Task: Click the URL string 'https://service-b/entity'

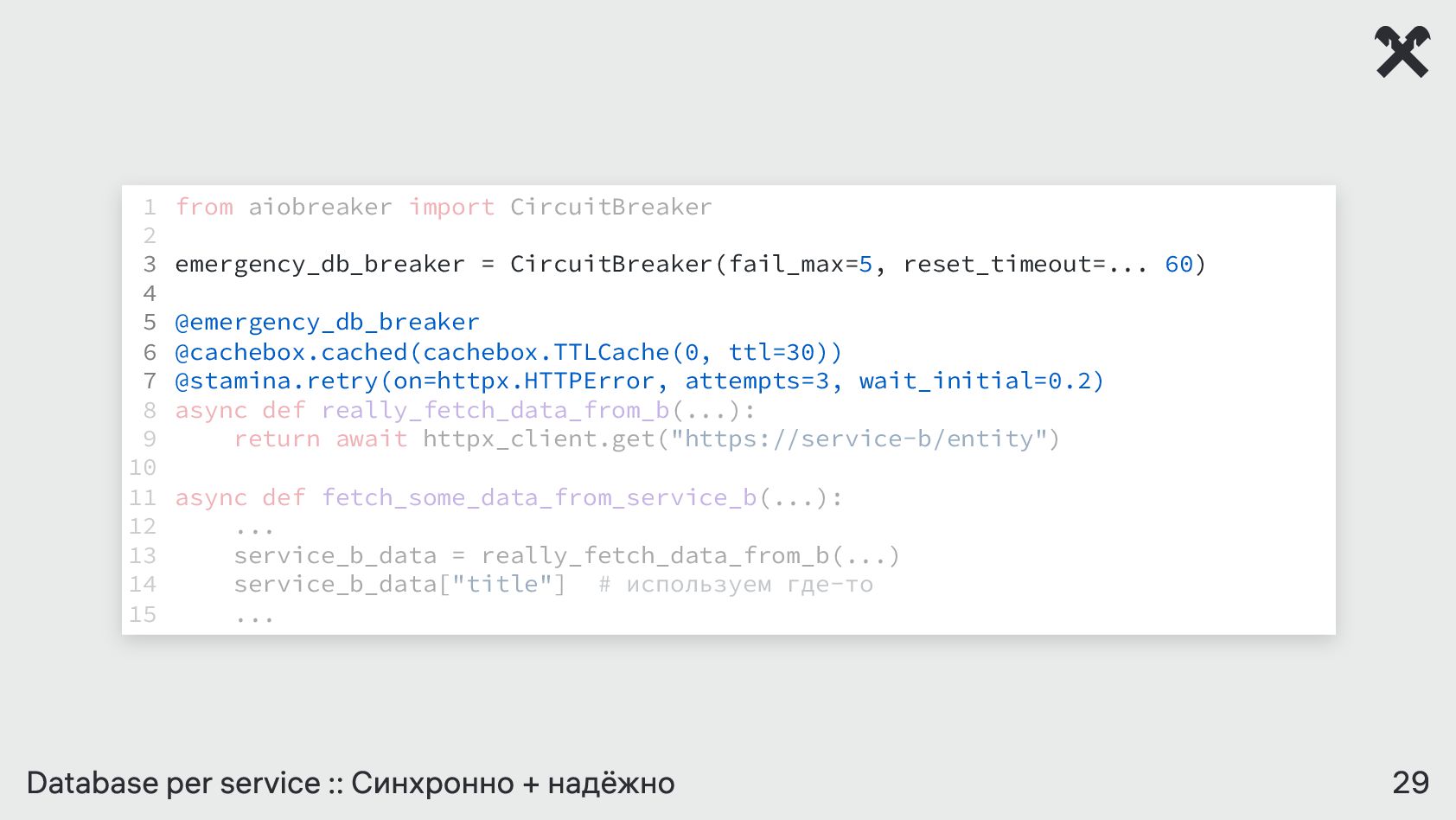Action: 859,439
